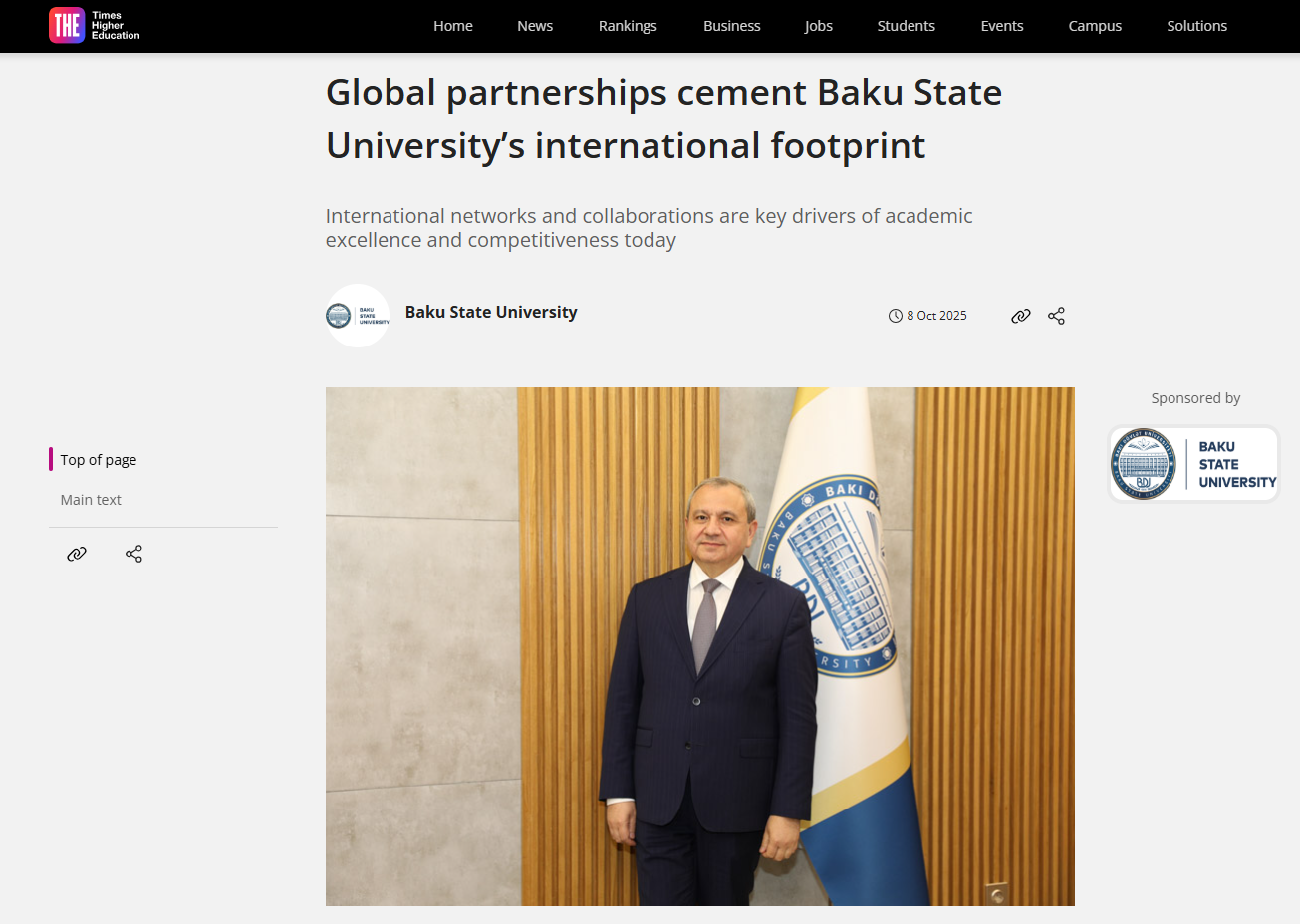Open the sponsor Baku State University logo
The width and height of the screenshot is (1300, 924).
tap(1193, 464)
